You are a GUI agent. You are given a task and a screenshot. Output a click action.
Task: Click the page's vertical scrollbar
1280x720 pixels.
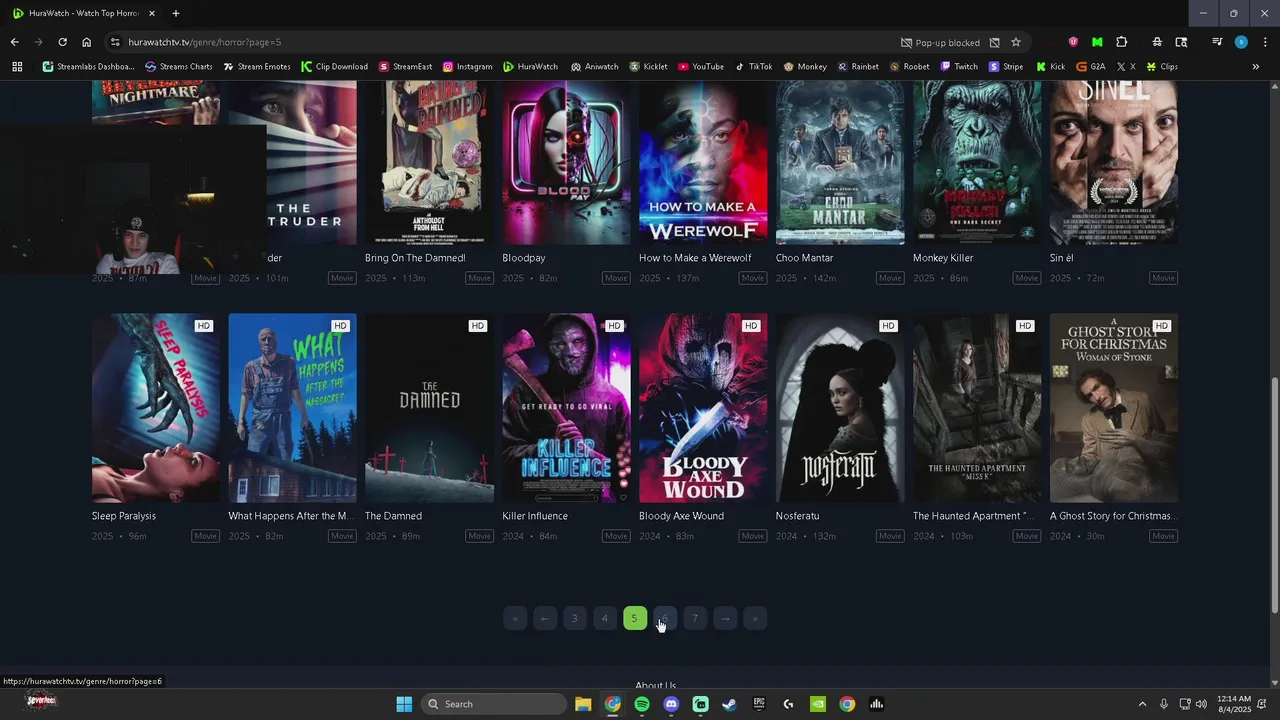coord(1274,495)
